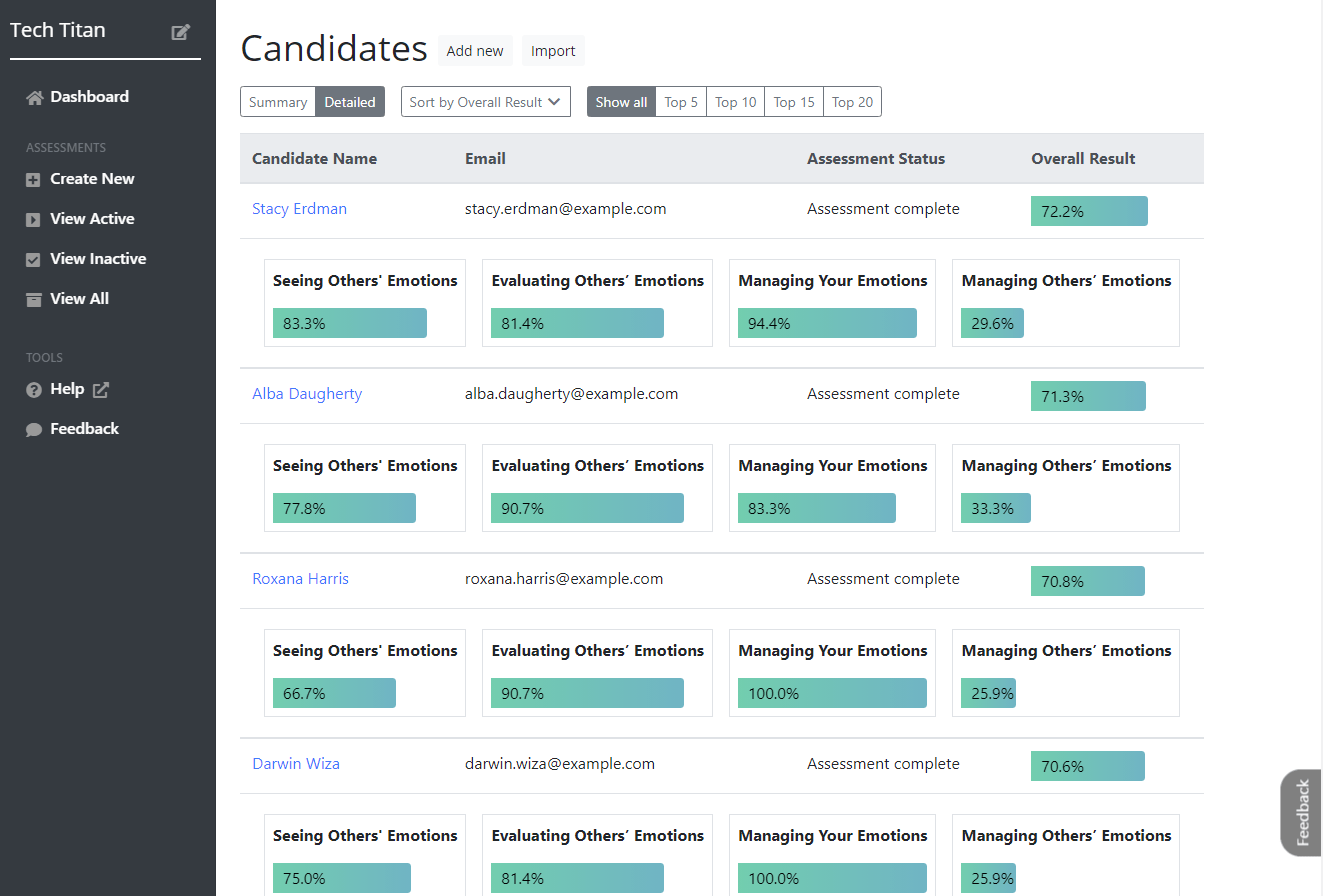Click the Feedback speech bubble icon
Screen dimensions: 1323x896
coord(31,428)
